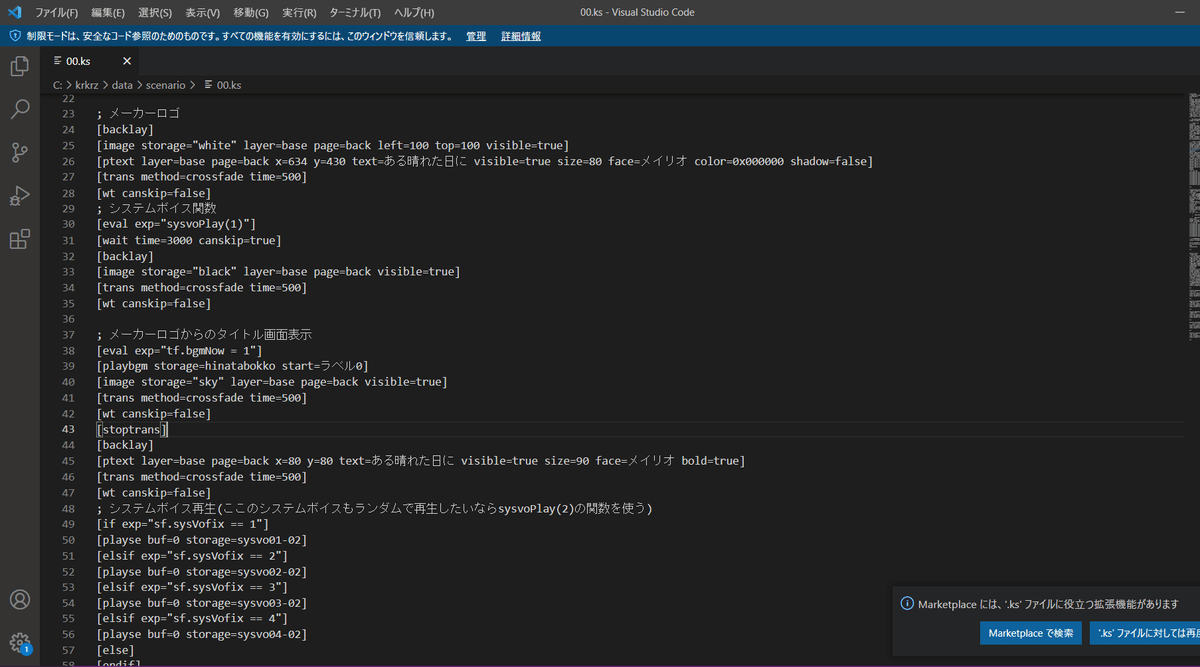
Task: Open the 表示(V) menu
Action: point(203,12)
